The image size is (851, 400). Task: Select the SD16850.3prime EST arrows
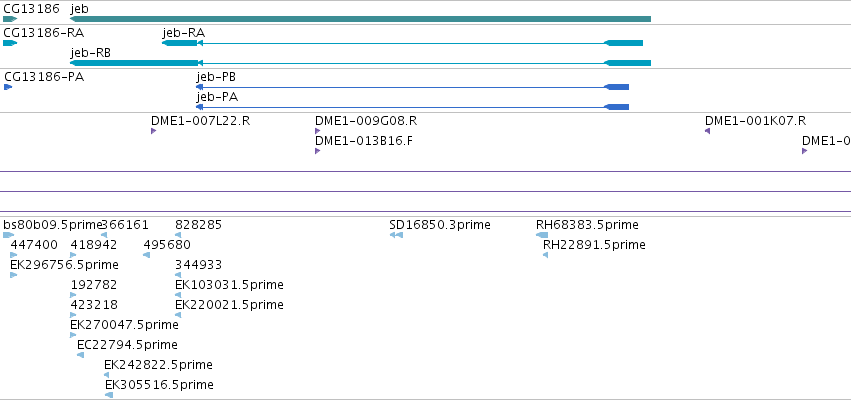(x=396, y=235)
